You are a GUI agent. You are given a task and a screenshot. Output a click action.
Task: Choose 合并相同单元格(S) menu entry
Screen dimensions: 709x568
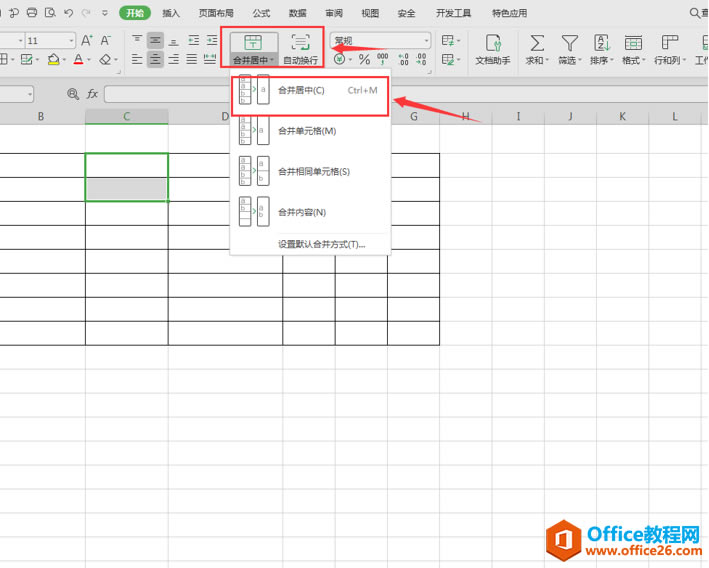(310, 171)
